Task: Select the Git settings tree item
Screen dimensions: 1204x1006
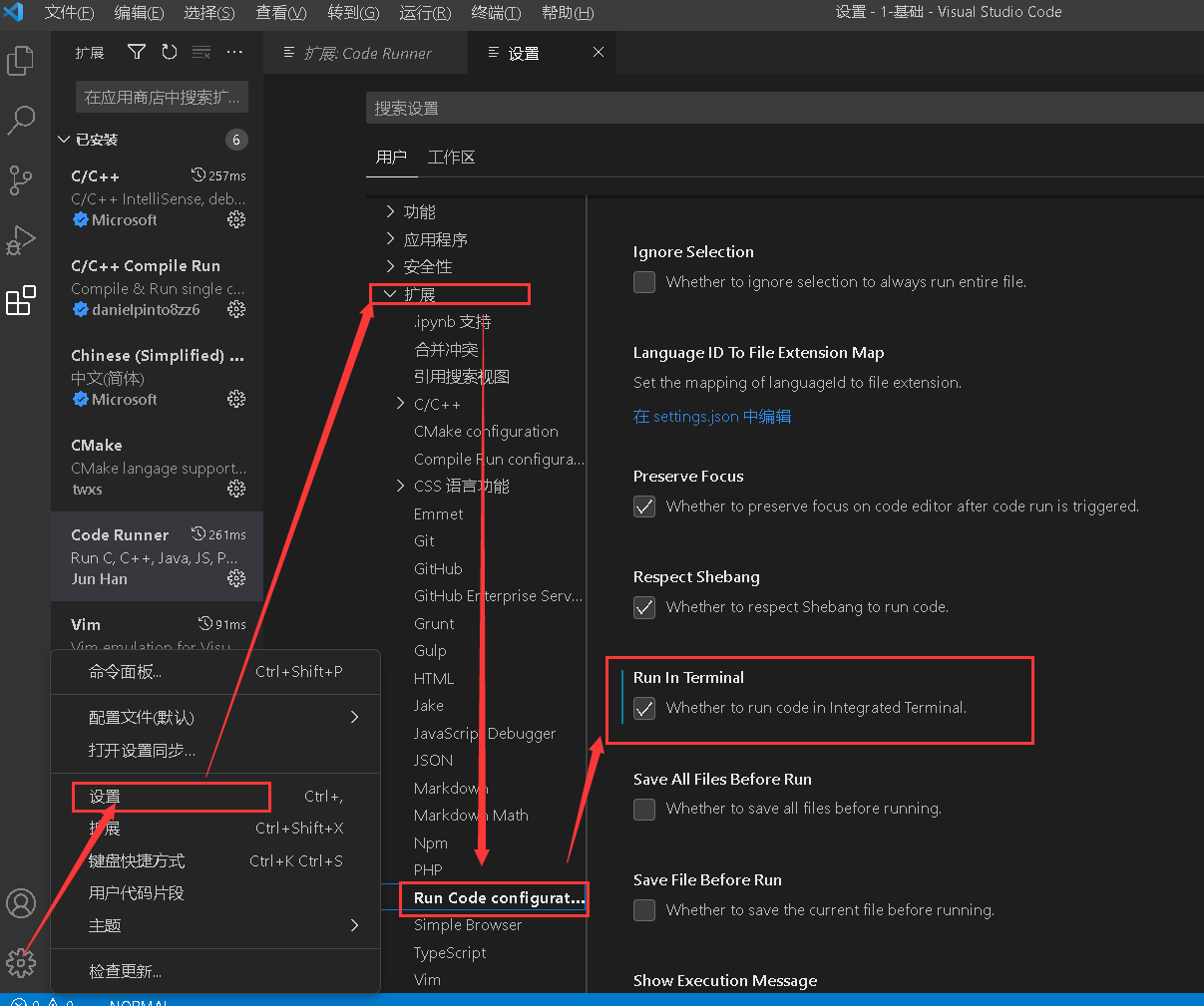Action: 424,540
